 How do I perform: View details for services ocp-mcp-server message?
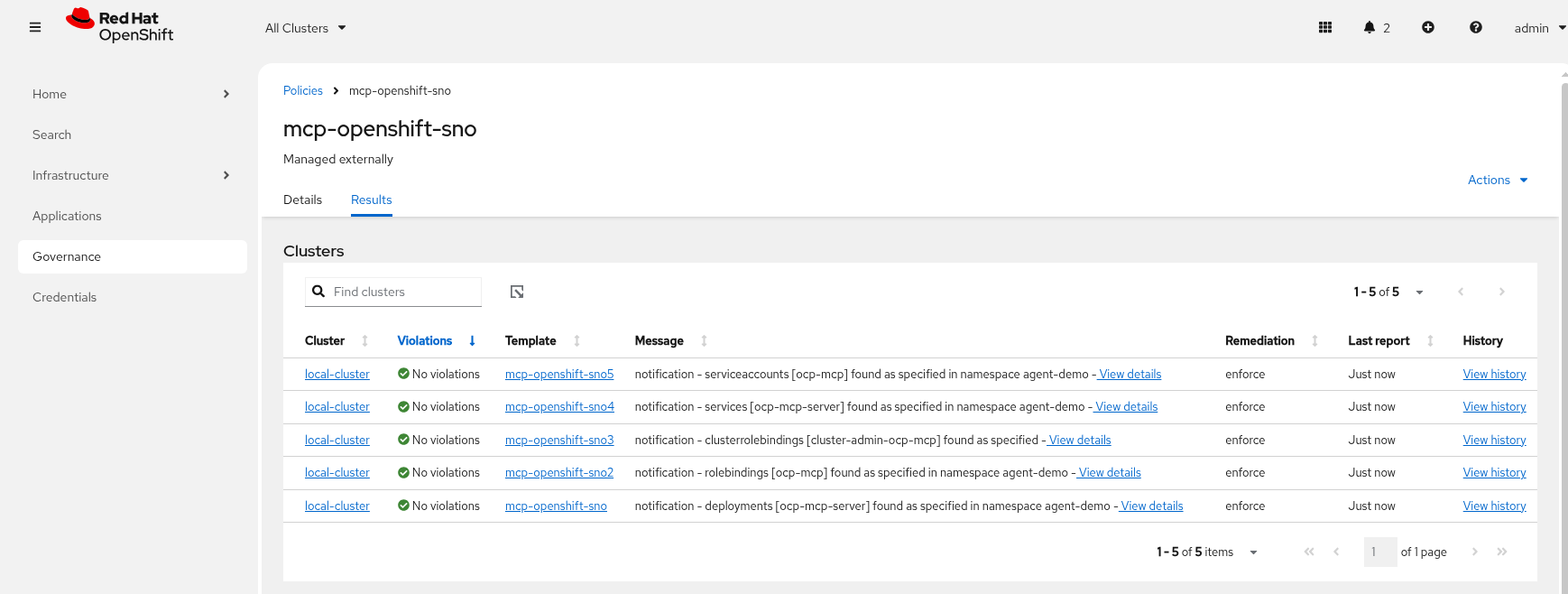tap(1126, 406)
